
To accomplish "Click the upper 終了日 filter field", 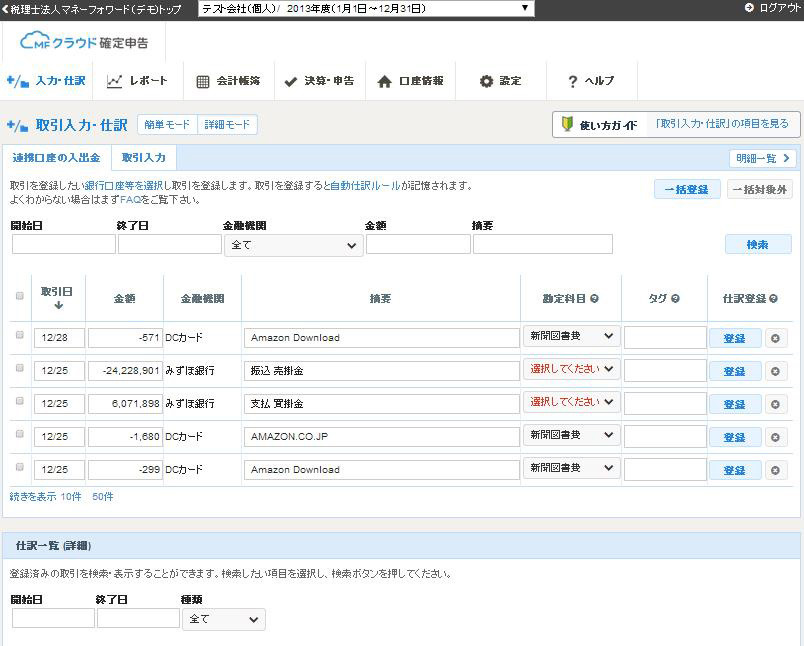I will click(x=170, y=244).
